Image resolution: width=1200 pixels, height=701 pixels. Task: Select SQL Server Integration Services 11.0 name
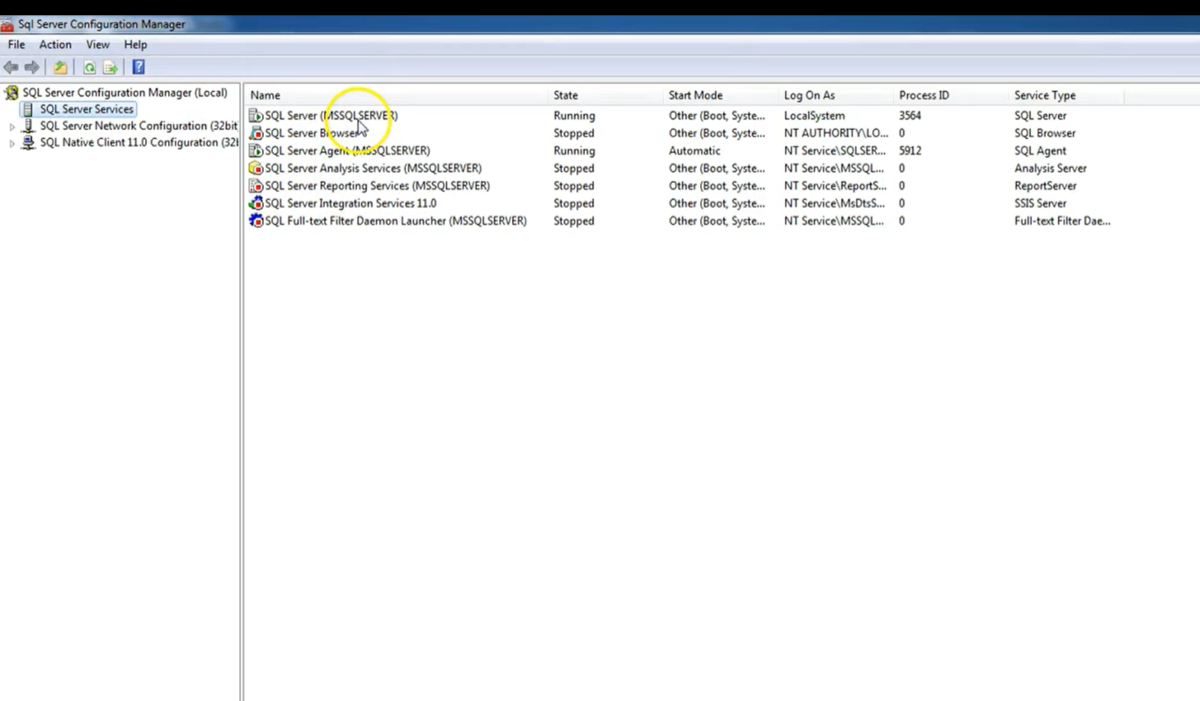(x=350, y=203)
